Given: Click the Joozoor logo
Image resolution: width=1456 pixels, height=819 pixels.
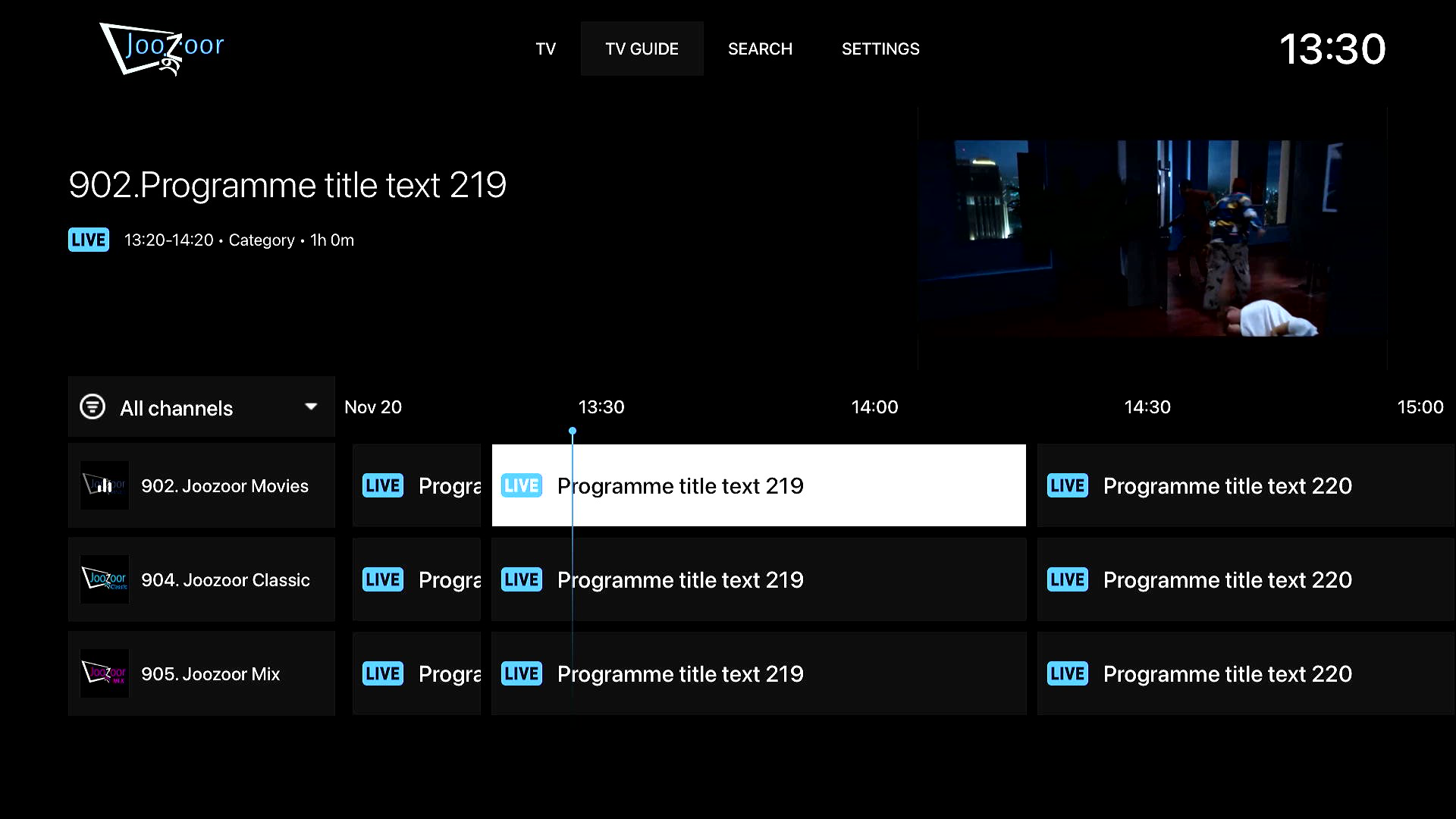Looking at the screenshot, I should coord(162,49).
